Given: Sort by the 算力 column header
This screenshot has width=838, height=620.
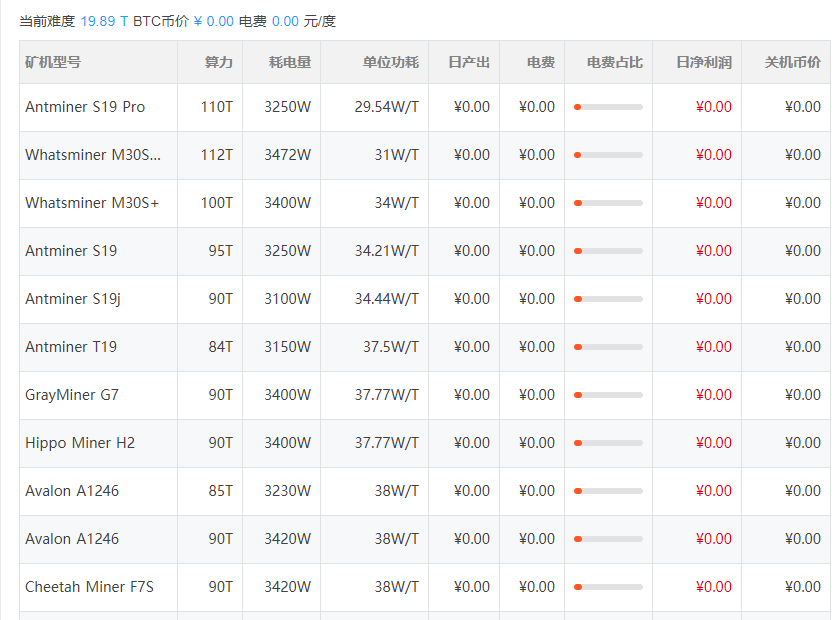Looking at the screenshot, I should pos(217,61).
